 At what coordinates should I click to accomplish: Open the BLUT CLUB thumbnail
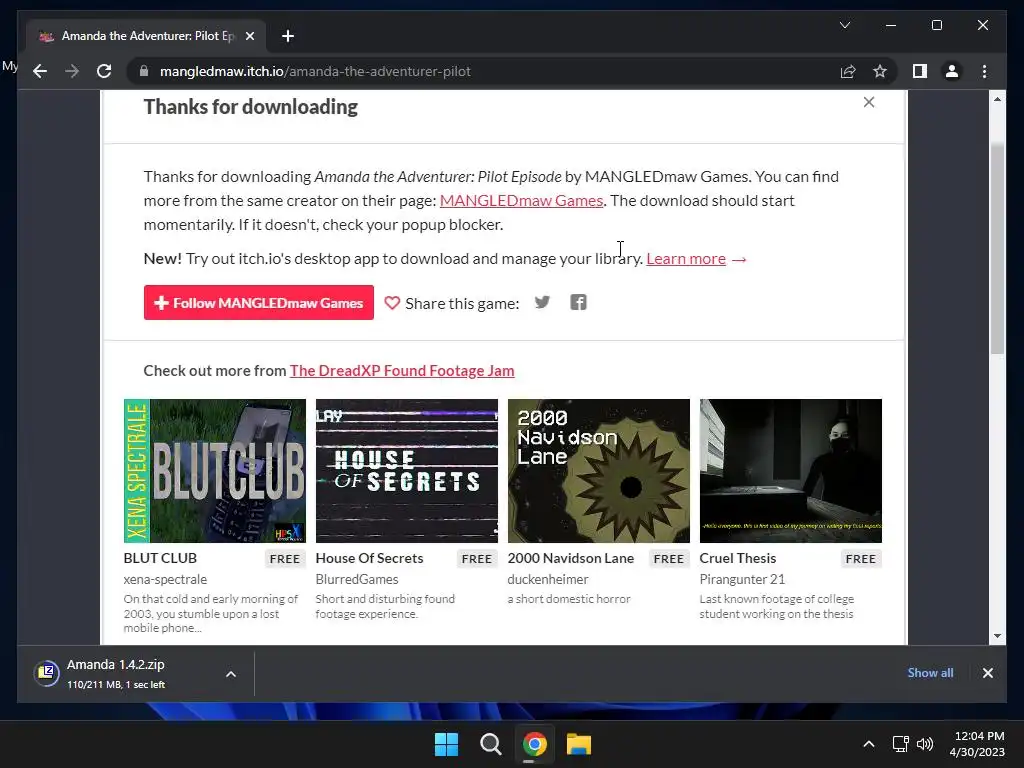click(x=214, y=470)
